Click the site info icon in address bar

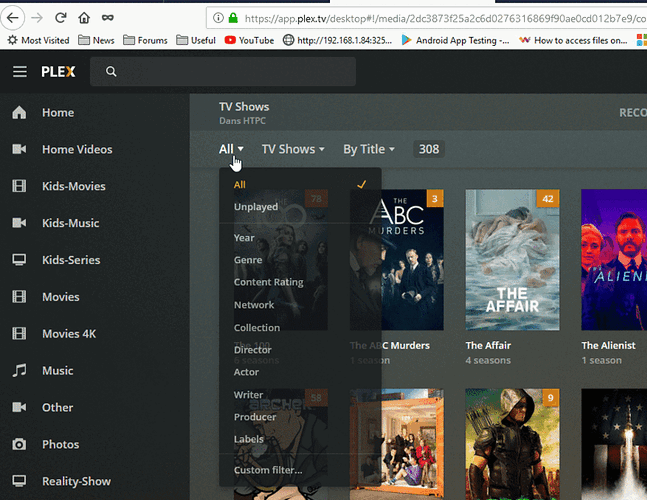pos(218,18)
